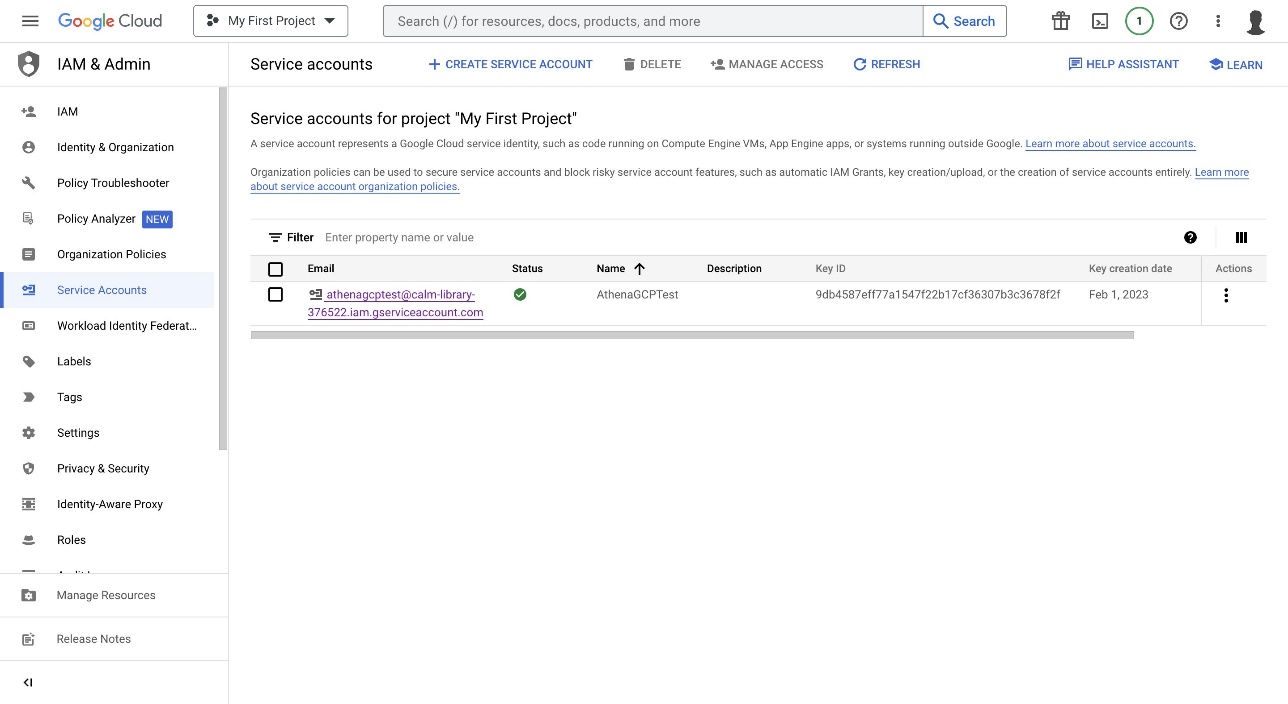Open Privacy & Security page
Screen dimensions: 1288x704
pos(103,469)
